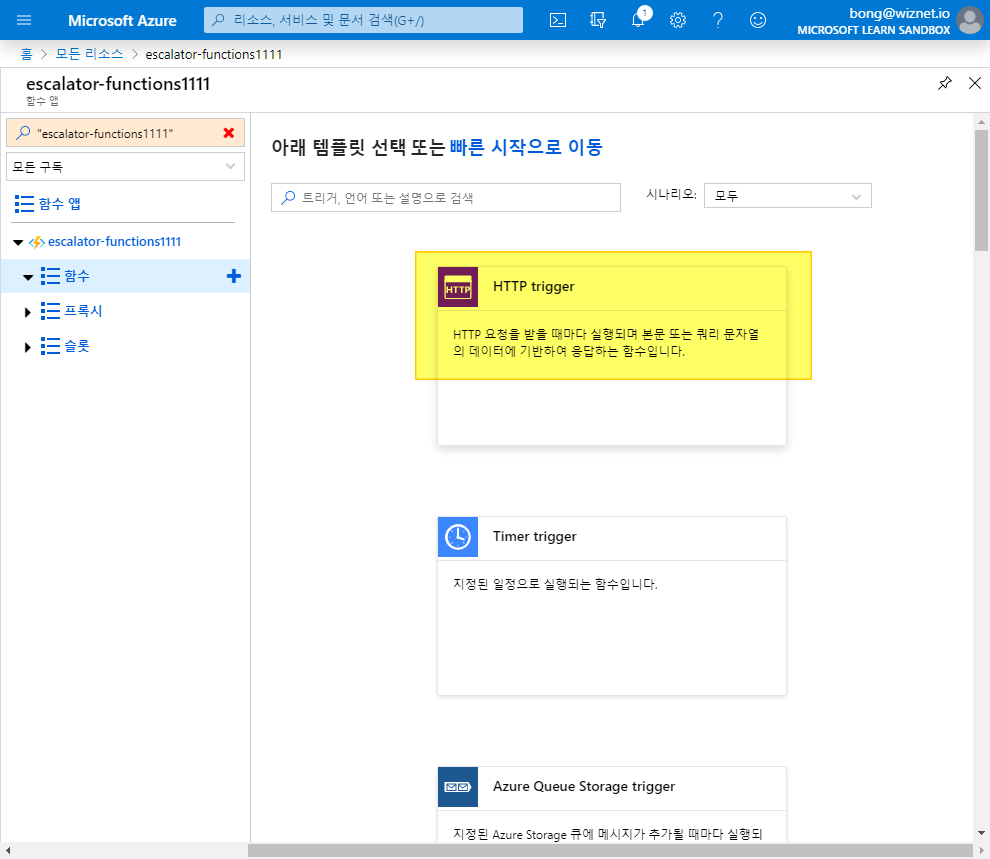Image resolution: width=990 pixels, height=859 pixels.
Task: Focus the global resource search box
Action: (x=363, y=20)
